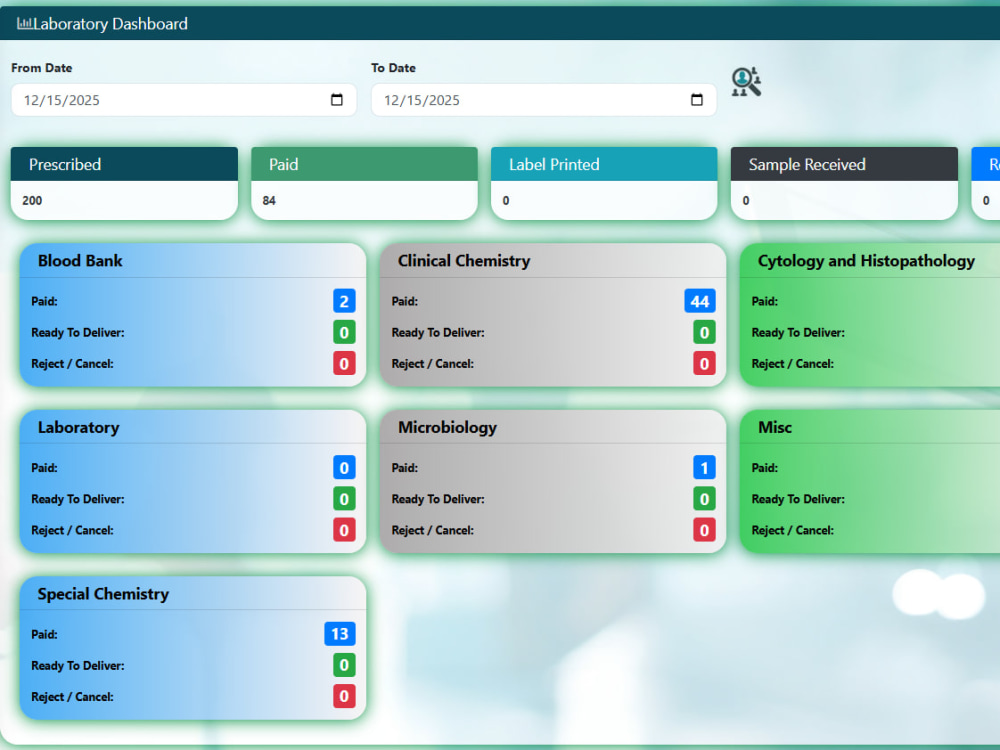Click Laboratory card Paid count badge
This screenshot has width=1000, height=750.
344,467
